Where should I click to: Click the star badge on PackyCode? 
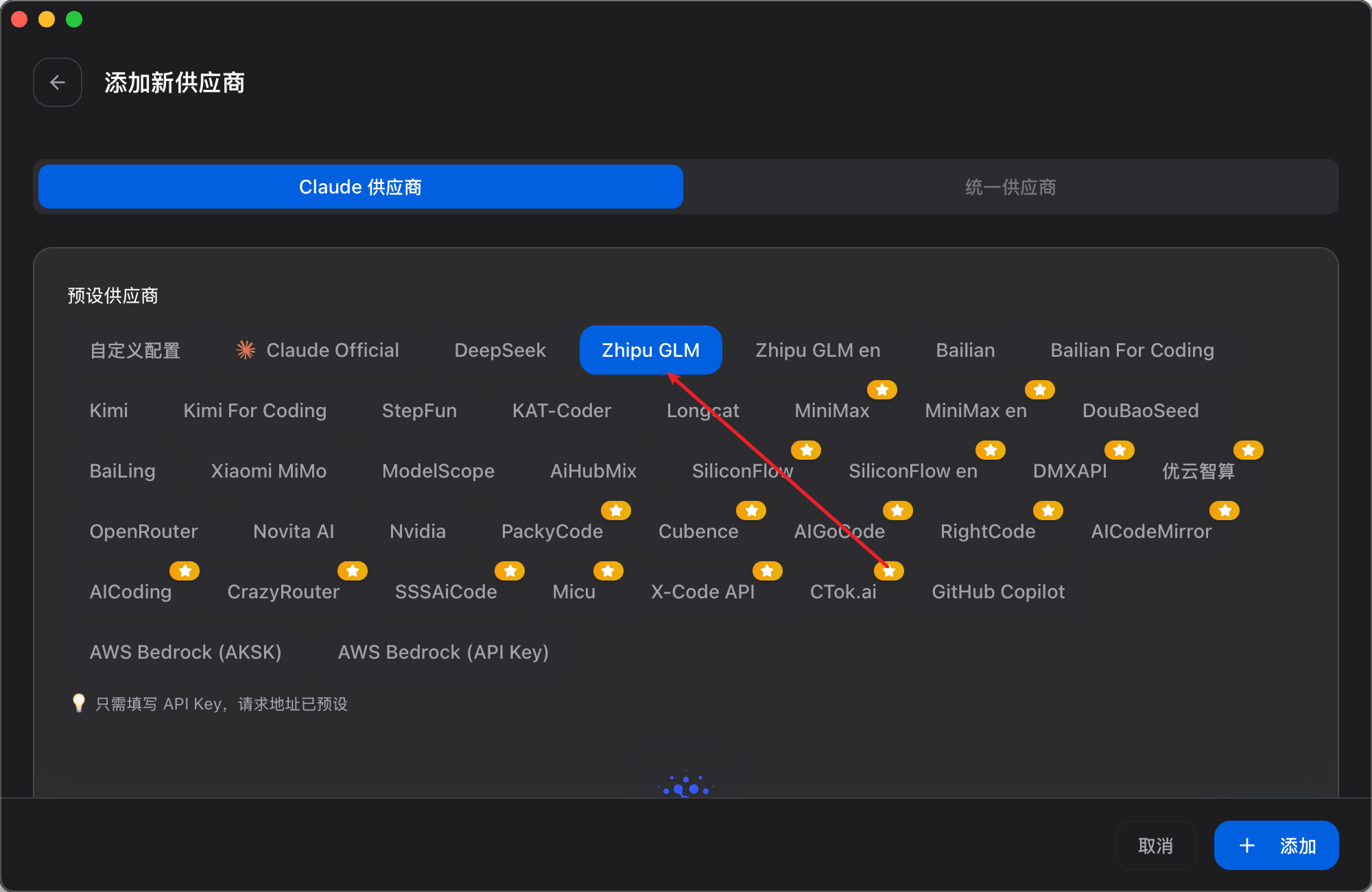616,510
